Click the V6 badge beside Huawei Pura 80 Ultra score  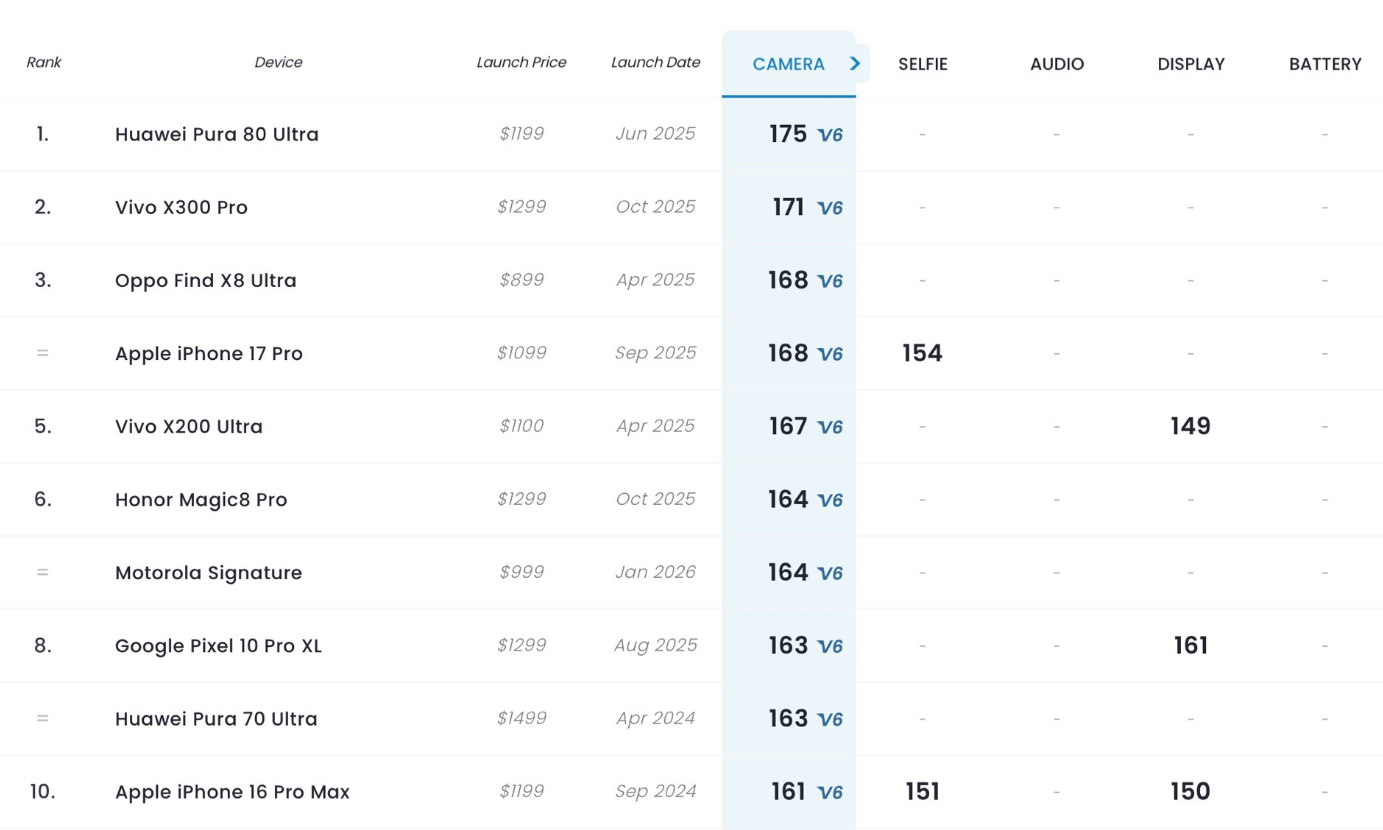coord(830,135)
